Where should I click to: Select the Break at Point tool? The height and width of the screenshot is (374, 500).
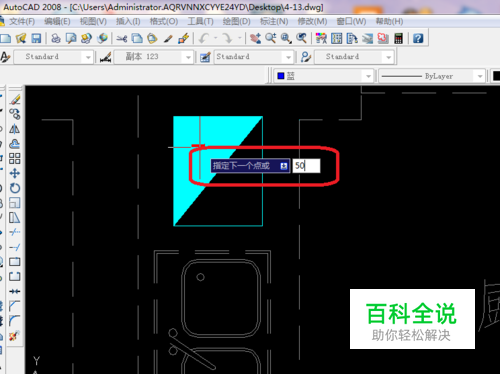click(x=15, y=262)
